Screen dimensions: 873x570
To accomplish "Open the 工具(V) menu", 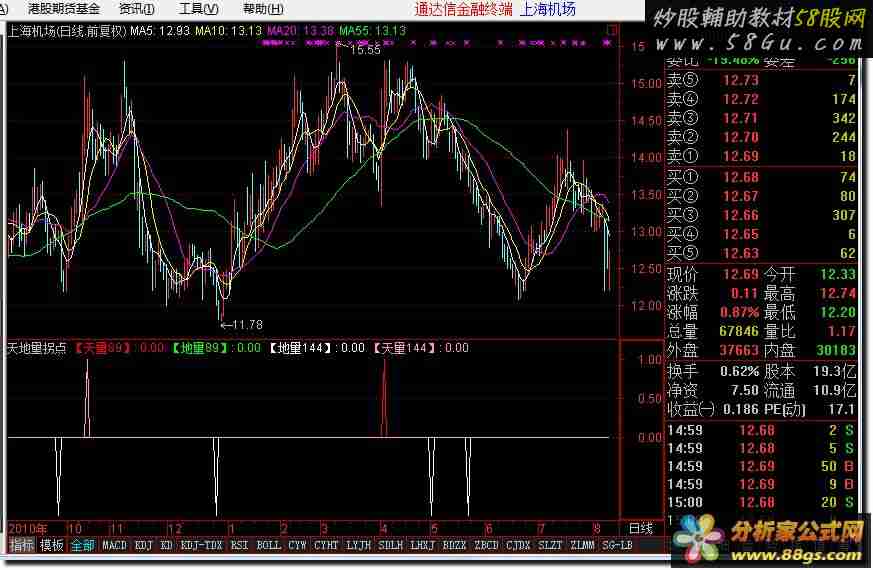I will click(199, 9).
